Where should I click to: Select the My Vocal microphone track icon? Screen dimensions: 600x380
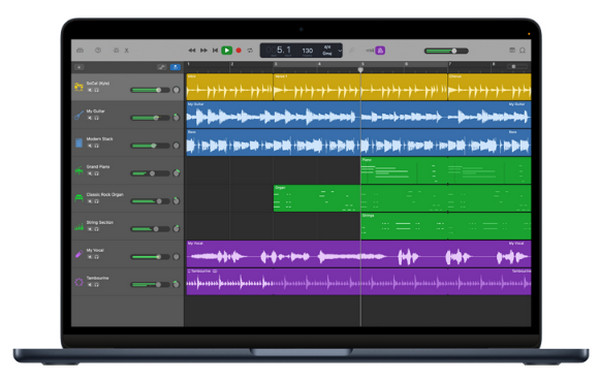tap(79, 254)
